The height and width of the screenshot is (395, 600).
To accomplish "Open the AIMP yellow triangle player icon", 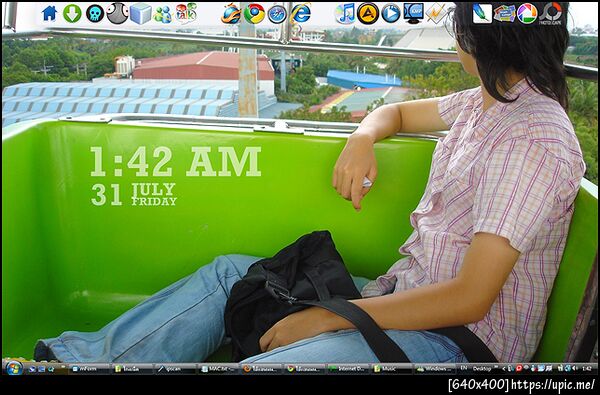I will [x=368, y=13].
